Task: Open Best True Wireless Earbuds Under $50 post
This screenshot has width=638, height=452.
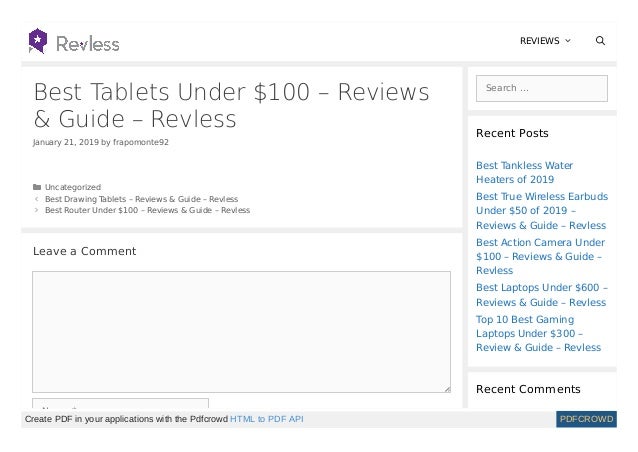Action: pyautogui.click(x=540, y=210)
